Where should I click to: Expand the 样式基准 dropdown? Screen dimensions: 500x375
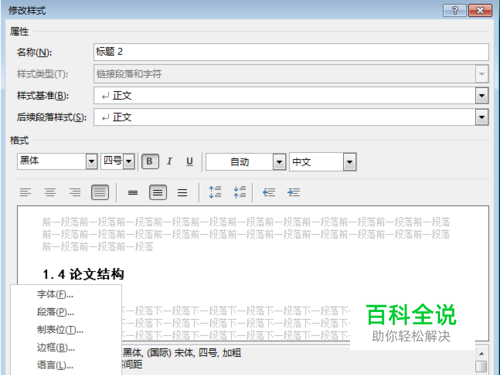point(482,96)
